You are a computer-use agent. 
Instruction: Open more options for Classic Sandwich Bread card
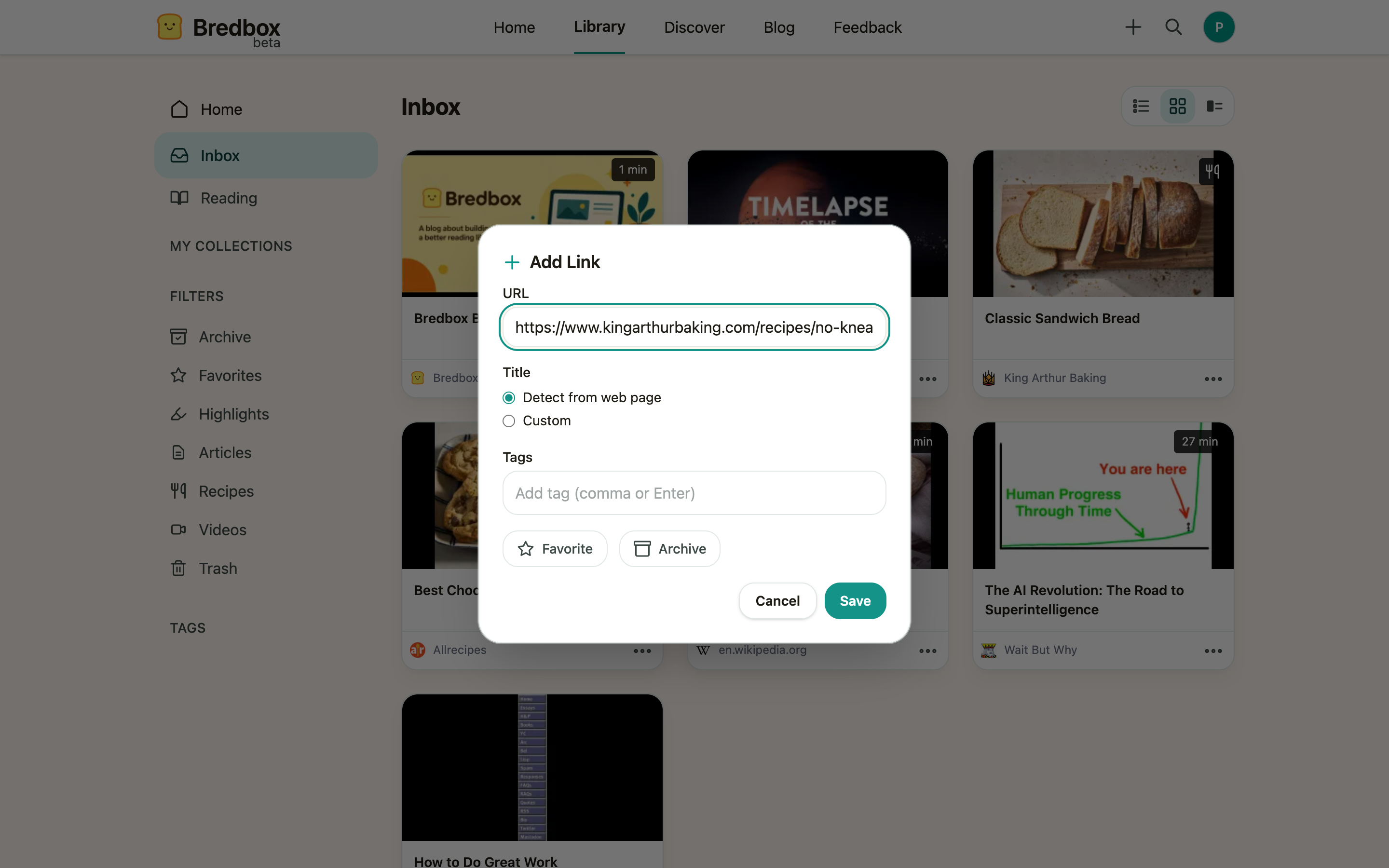1213,379
